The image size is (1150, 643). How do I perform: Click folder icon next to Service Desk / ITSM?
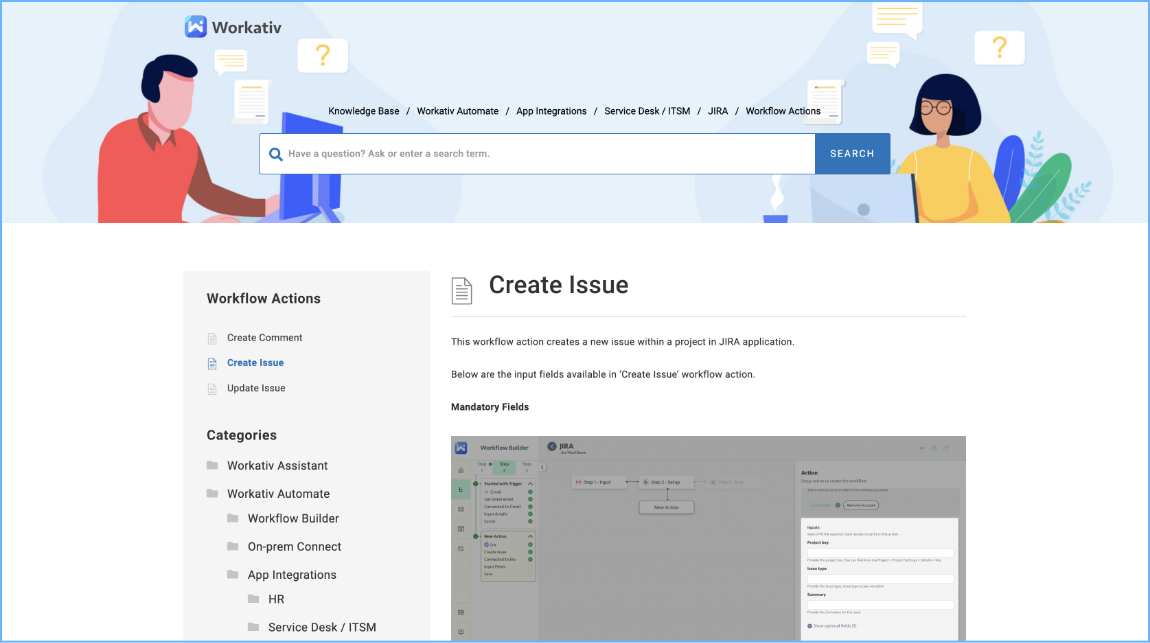pos(254,627)
